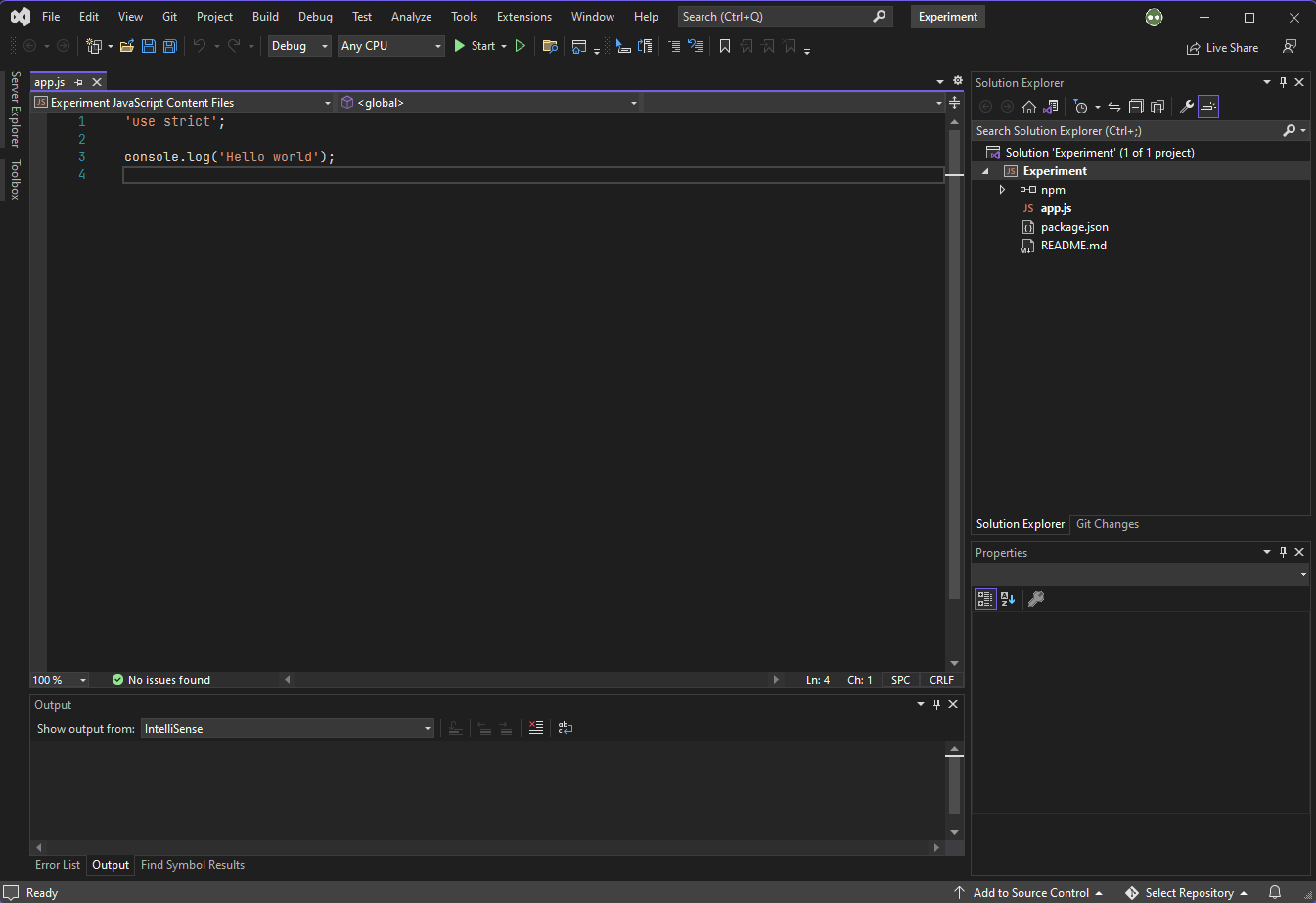Click the No issues found indicator

pos(161,680)
